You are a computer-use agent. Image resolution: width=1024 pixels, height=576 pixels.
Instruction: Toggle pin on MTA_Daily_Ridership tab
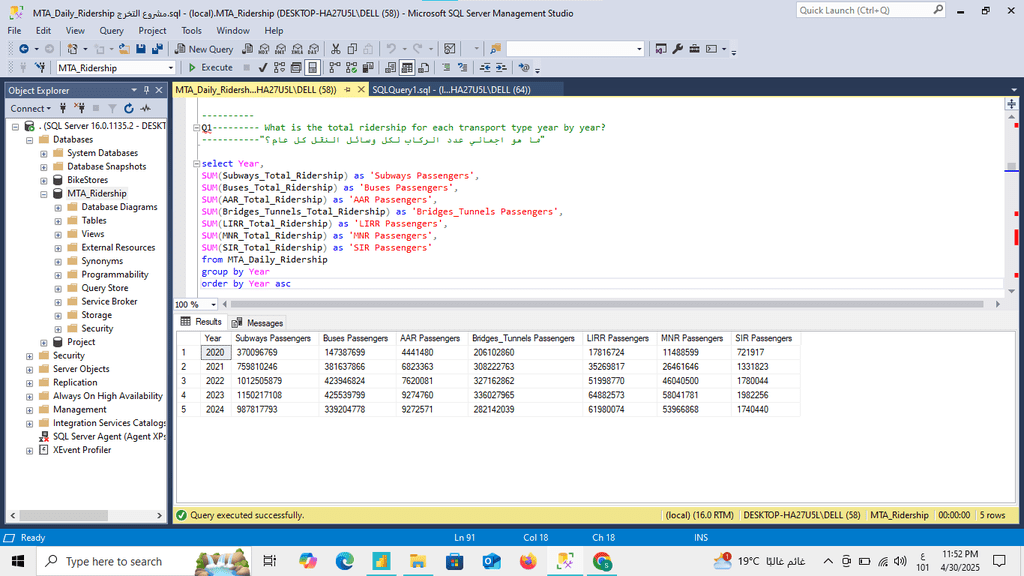click(x=347, y=90)
